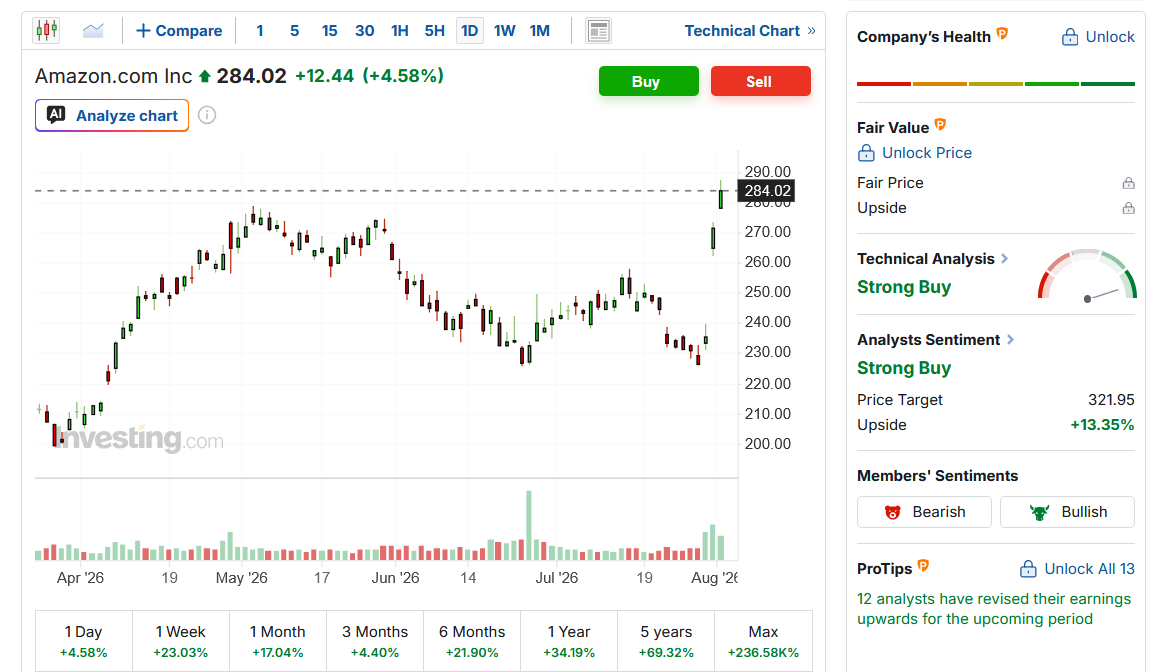Vote Bullish in Members' Sentiments
The width and height of the screenshot is (1176, 672).
pyautogui.click(x=1067, y=512)
